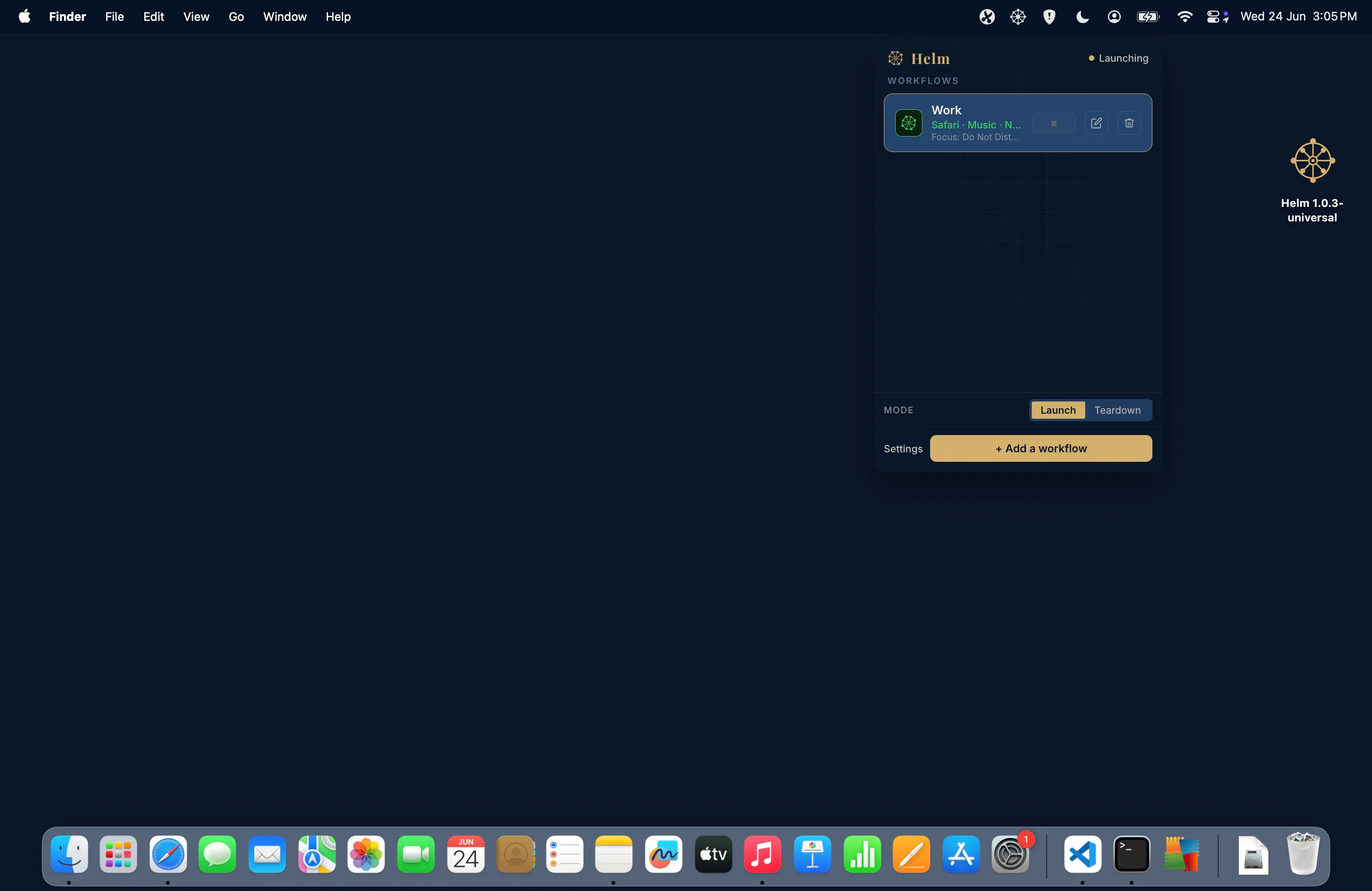
Task: Delete the Work workflow via trash icon
Action: 1129,123
